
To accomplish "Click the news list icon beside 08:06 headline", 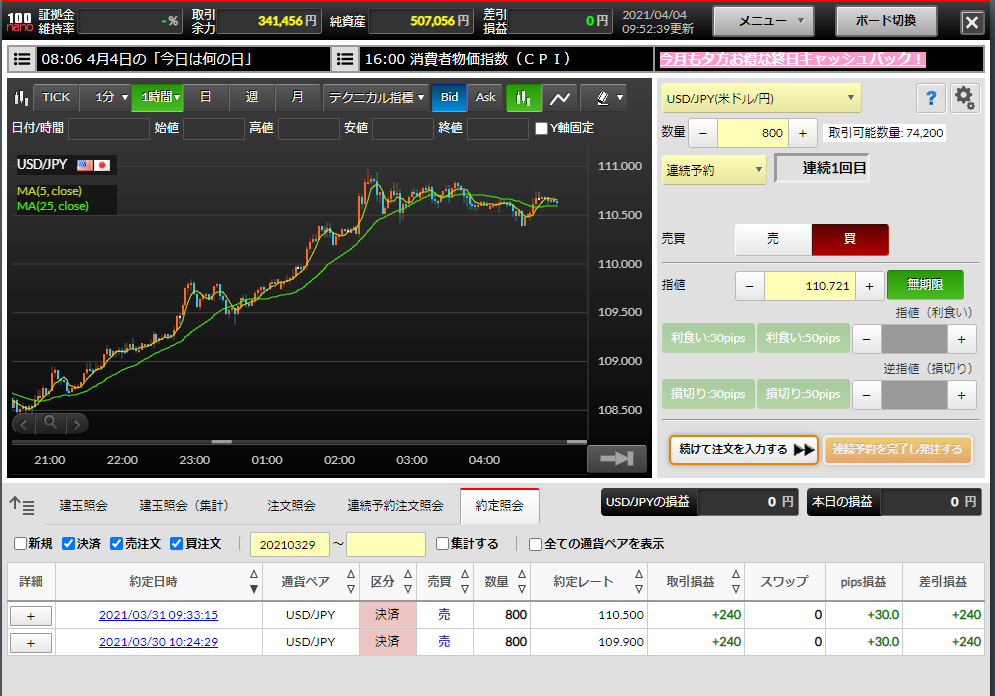I will (22, 59).
